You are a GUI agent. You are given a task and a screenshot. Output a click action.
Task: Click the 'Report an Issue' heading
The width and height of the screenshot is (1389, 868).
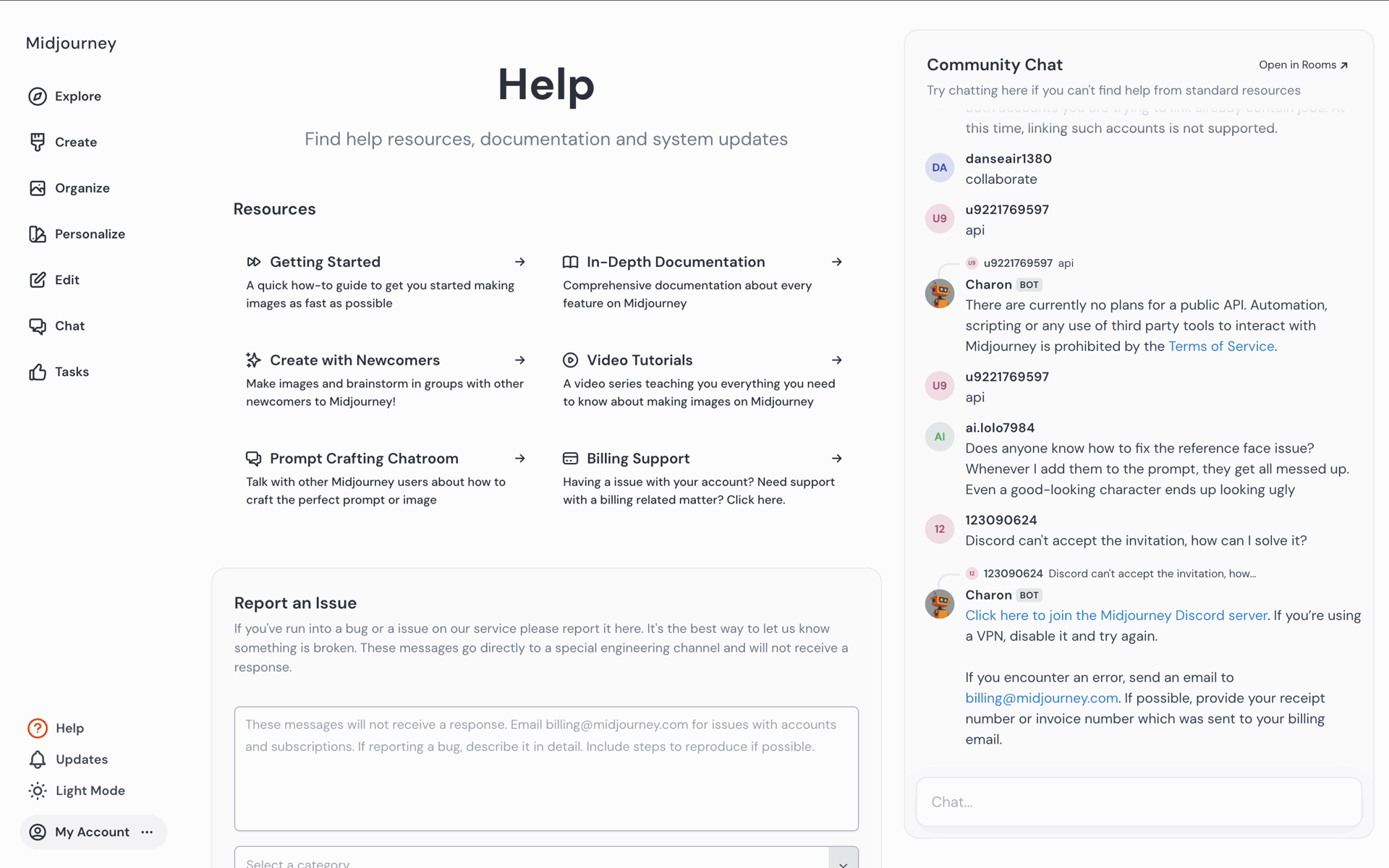295,603
